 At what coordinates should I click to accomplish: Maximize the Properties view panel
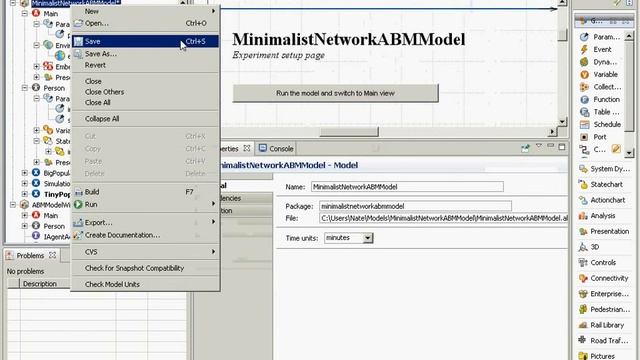pyautogui.click(x=562, y=147)
